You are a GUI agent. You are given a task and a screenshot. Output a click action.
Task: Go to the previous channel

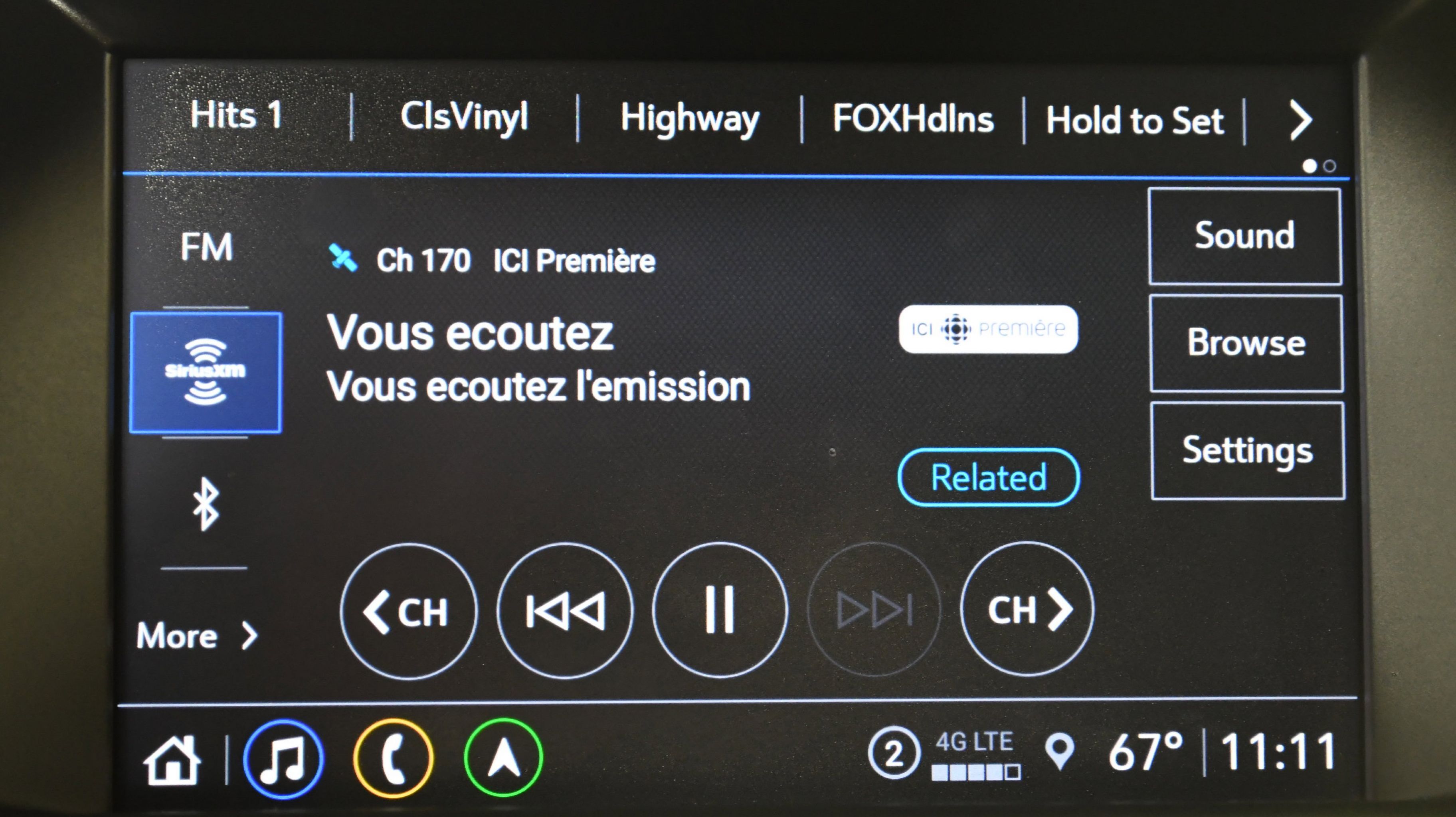click(408, 611)
